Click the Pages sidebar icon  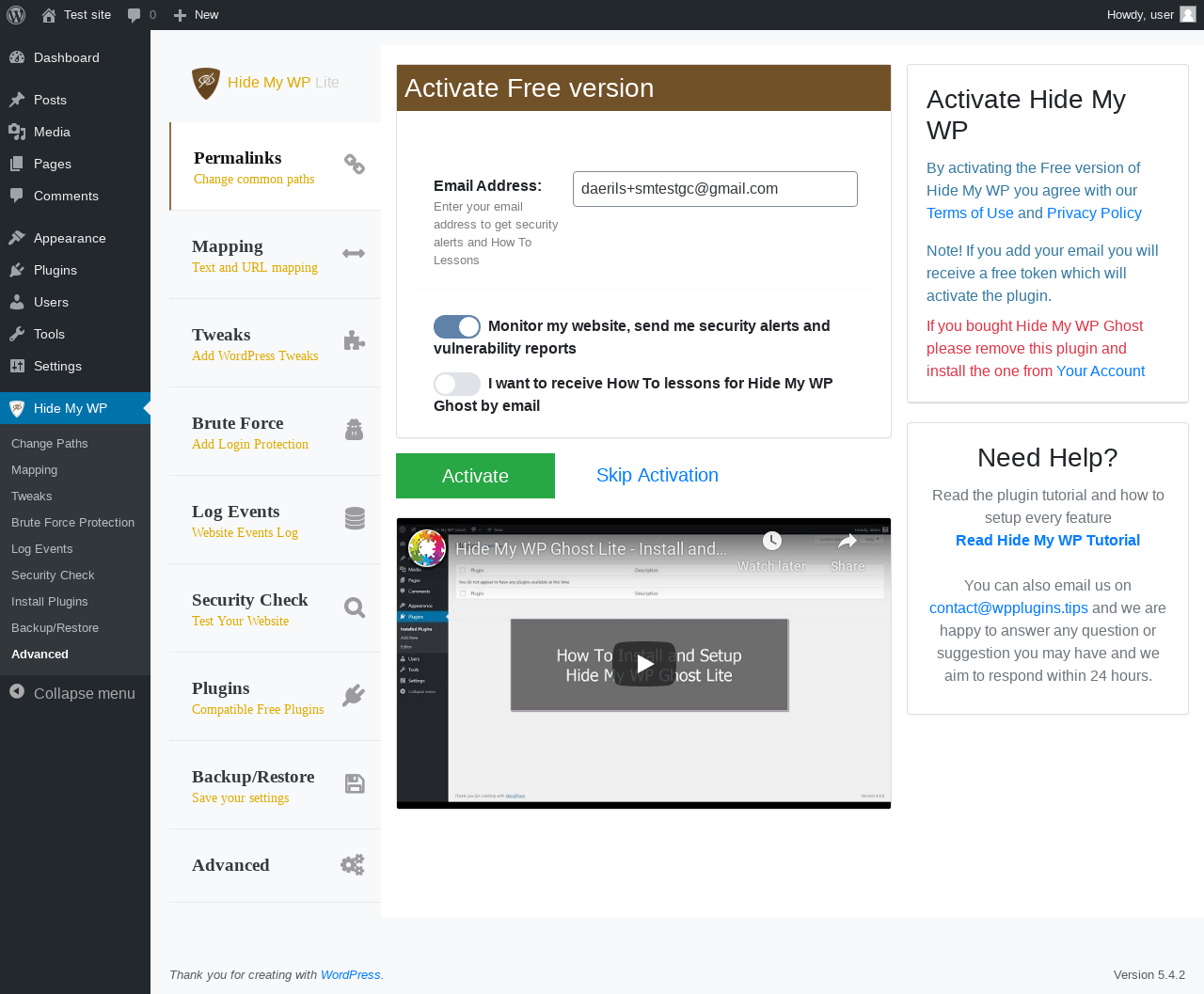pos(17,164)
